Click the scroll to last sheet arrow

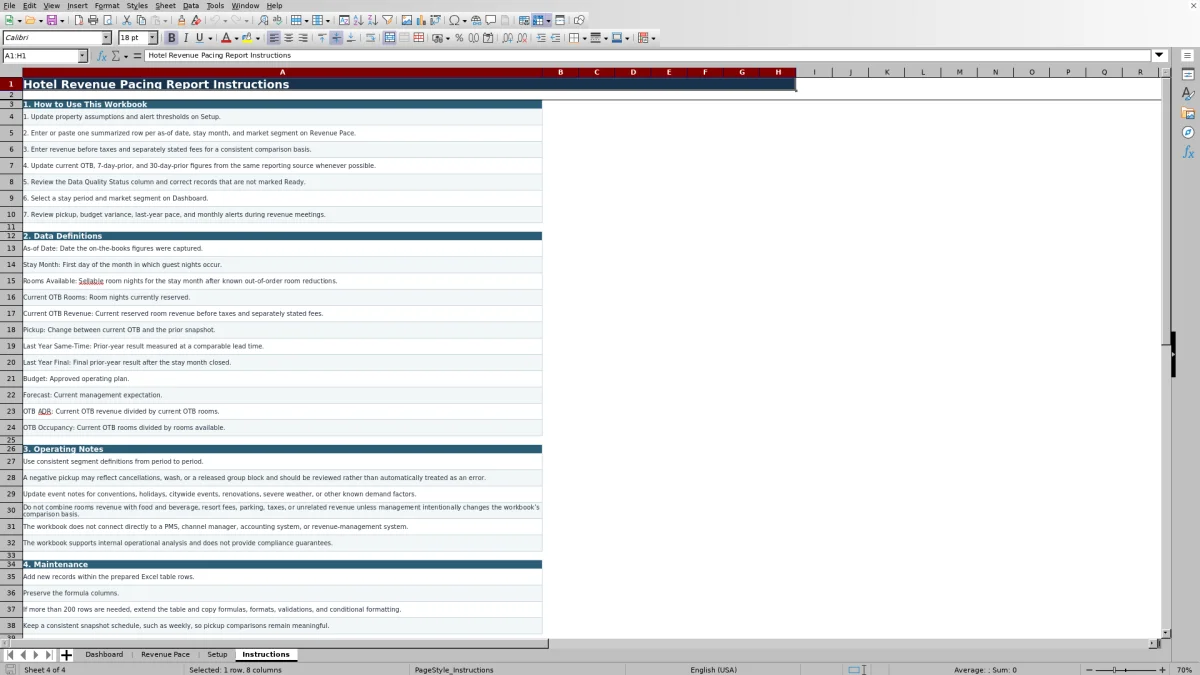point(49,655)
